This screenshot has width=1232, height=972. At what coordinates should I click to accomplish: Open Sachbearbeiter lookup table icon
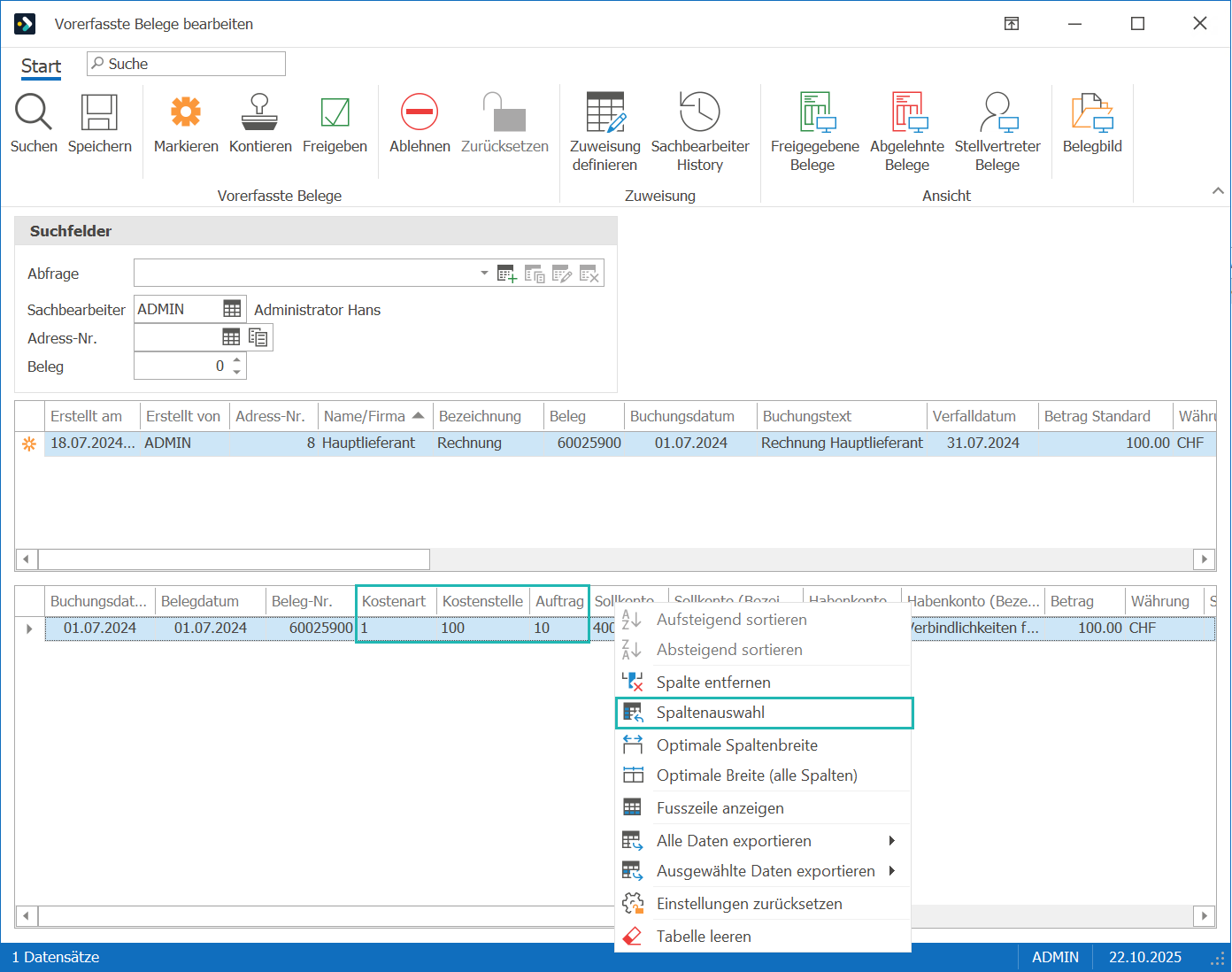click(232, 309)
